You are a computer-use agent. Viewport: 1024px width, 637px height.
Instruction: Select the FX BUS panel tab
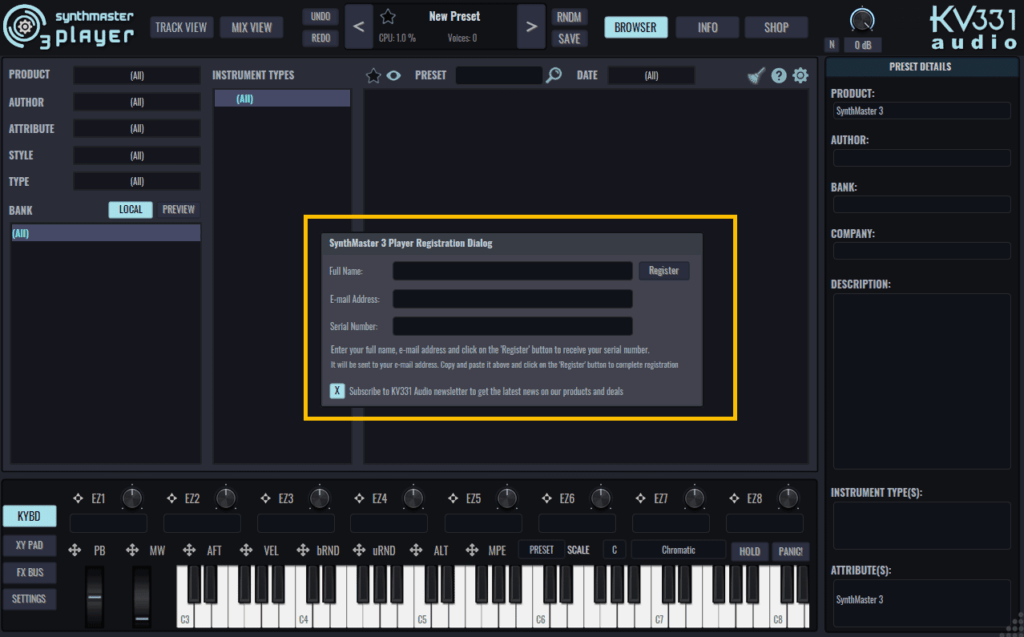pyautogui.click(x=29, y=572)
